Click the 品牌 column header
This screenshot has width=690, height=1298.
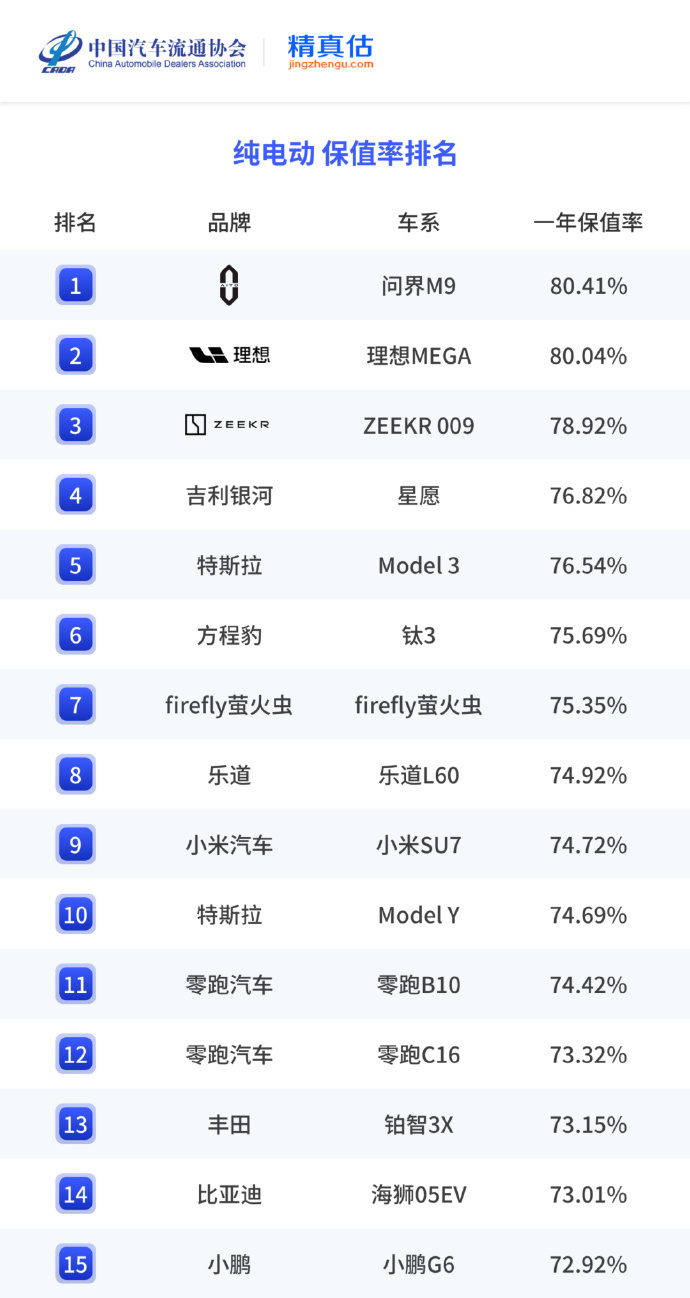click(x=229, y=223)
